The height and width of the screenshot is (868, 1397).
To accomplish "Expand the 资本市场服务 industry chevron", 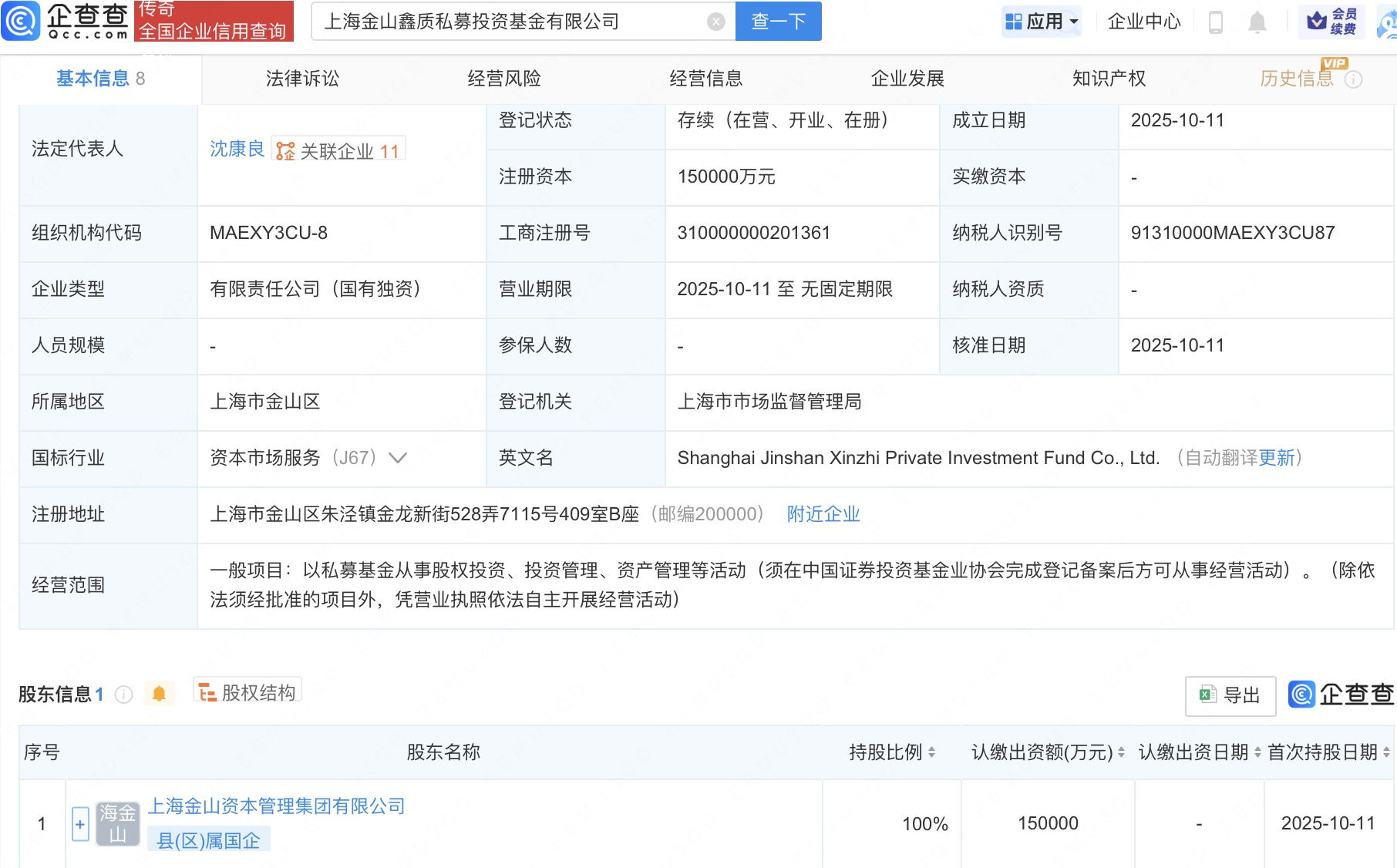I will click(398, 458).
